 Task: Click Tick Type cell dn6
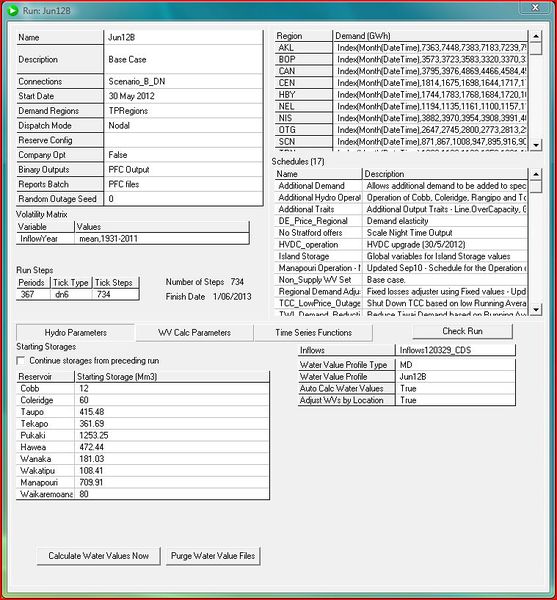click(x=71, y=294)
